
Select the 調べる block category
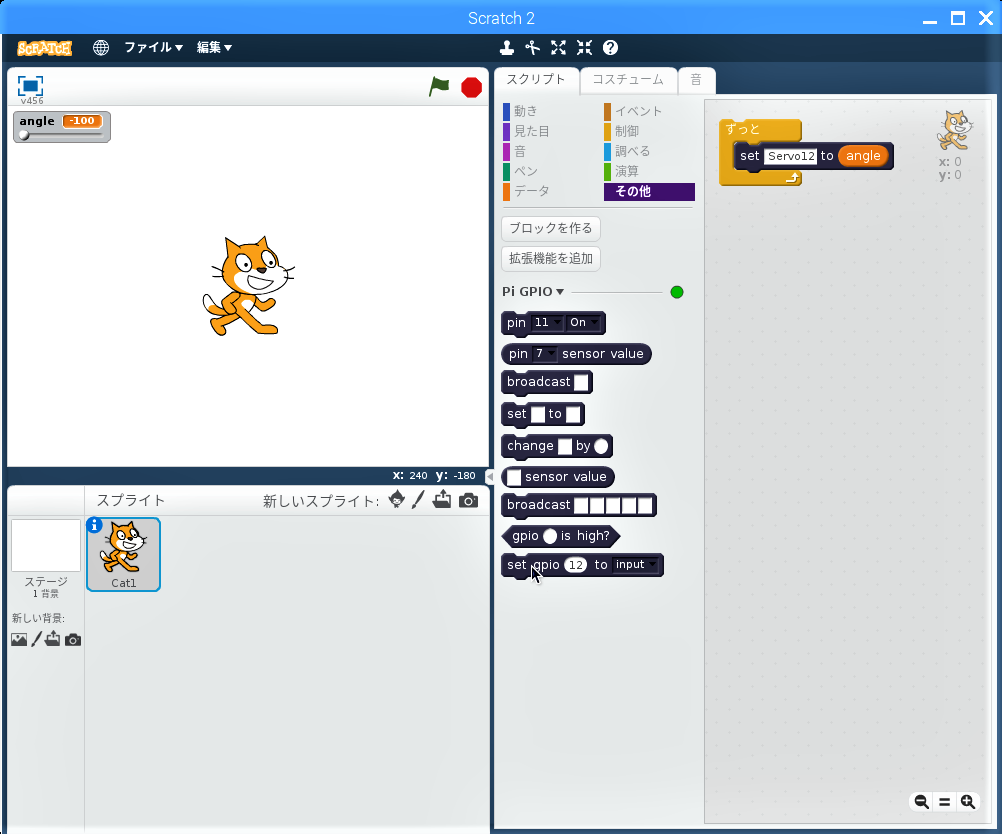pos(633,151)
